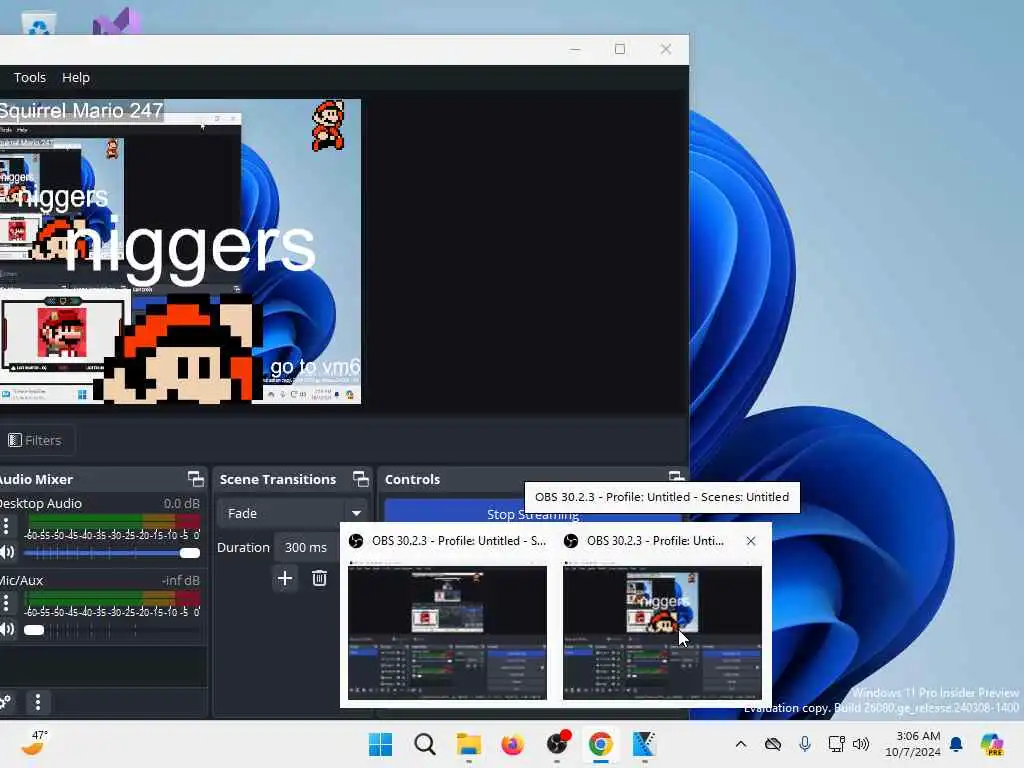Click the Duration 300 ms field
The width and height of the screenshot is (1024, 768).
pyautogui.click(x=306, y=547)
